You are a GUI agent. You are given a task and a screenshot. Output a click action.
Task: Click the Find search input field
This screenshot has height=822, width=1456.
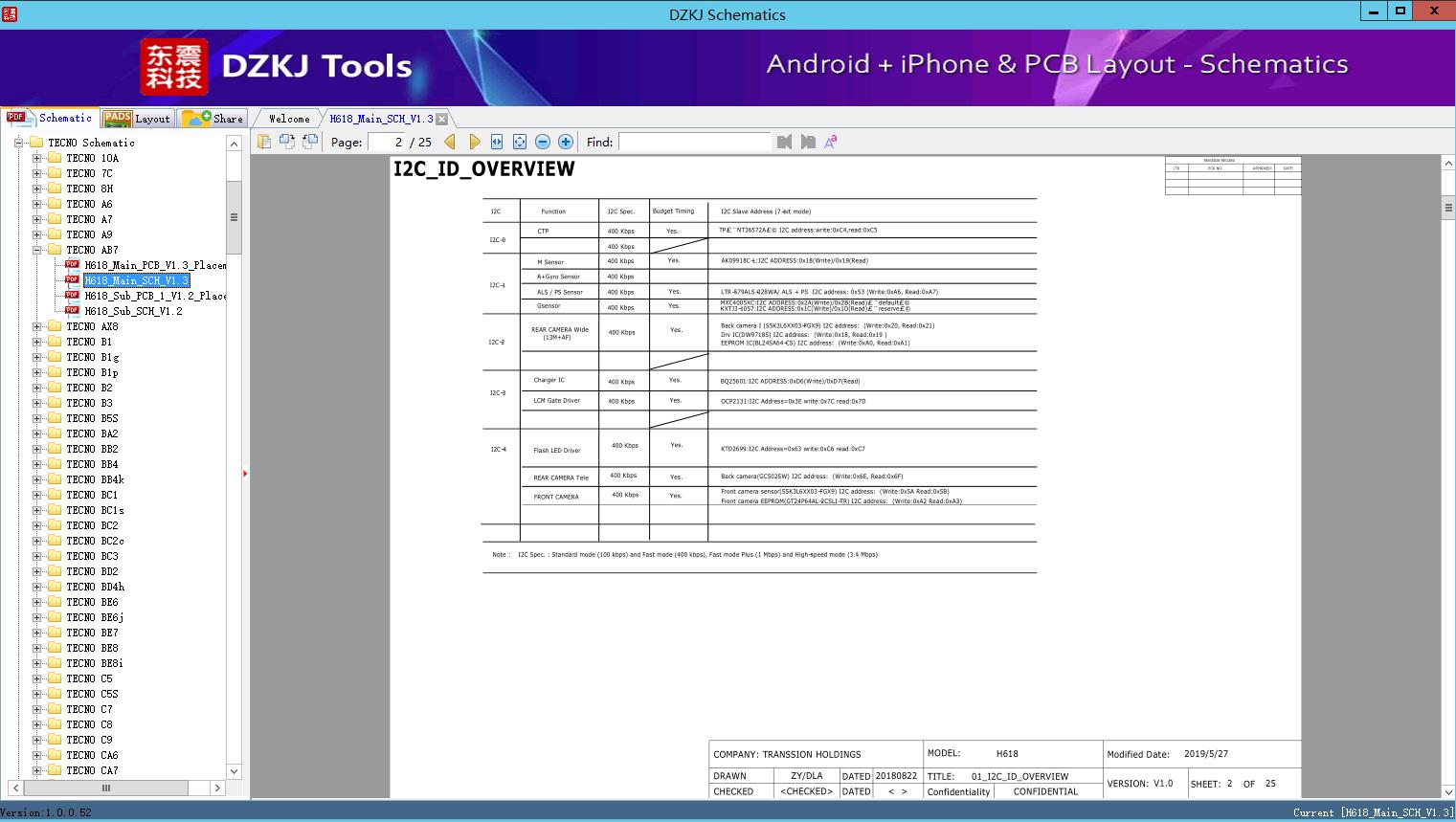(694, 142)
